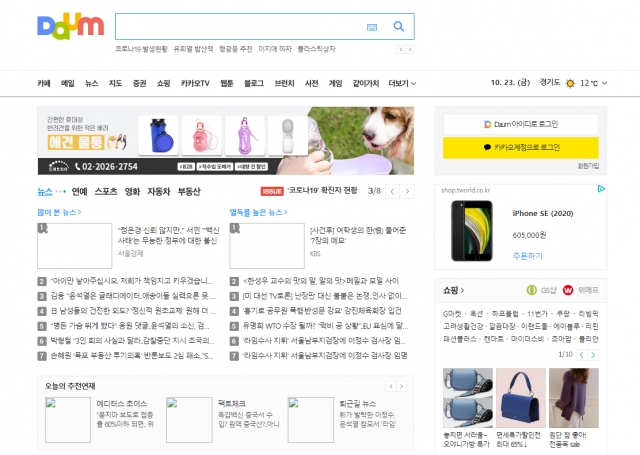This screenshot has width=640, height=455.
Task: Open the 웹툰 menu item
Action: 227,83
